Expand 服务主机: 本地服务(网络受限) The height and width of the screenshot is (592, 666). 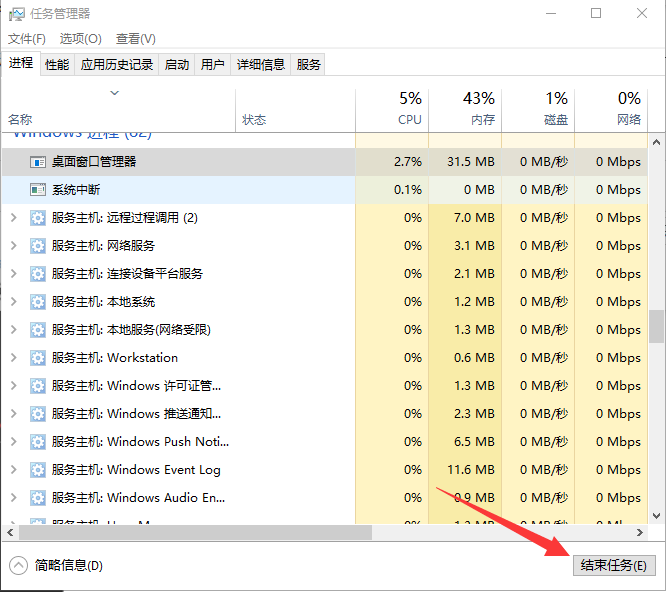[x=14, y=330]
